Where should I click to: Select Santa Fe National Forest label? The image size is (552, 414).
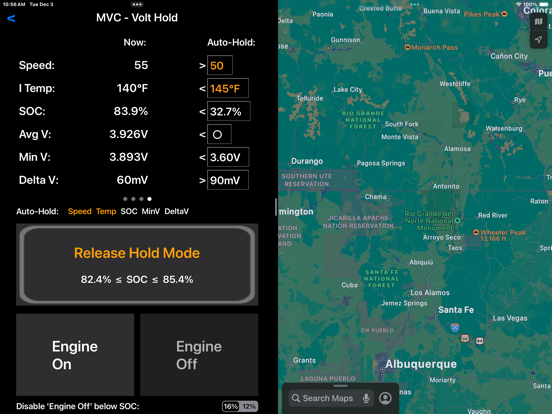click(x=382, y=278)
